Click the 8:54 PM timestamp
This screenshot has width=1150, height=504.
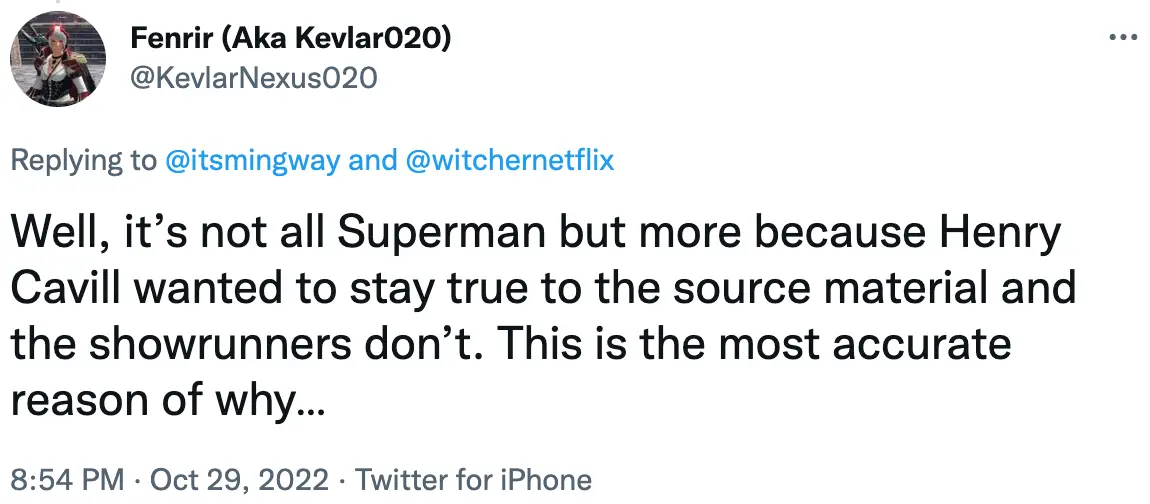(69, 479)
